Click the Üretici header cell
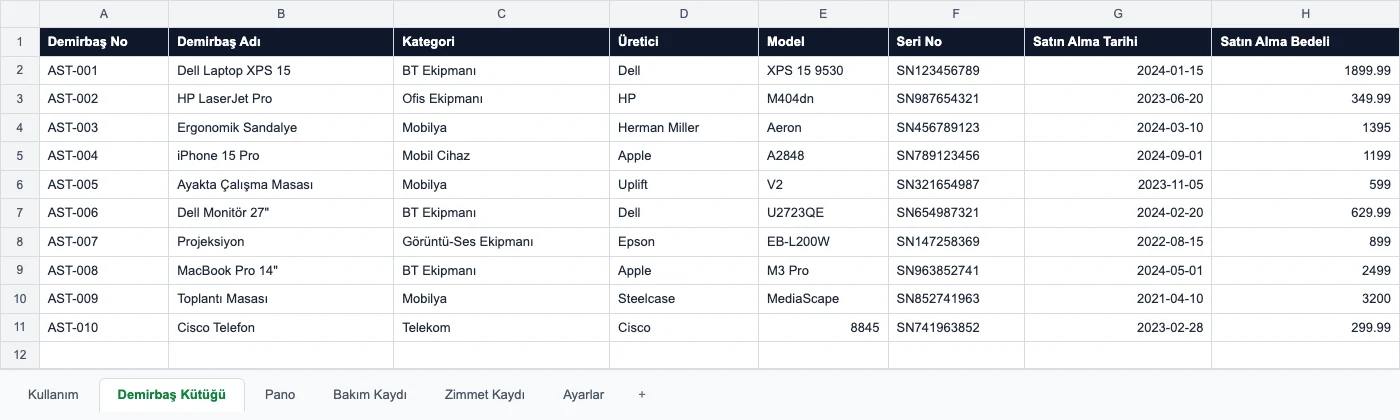The image size is (1400, 420). pos(684,42)
